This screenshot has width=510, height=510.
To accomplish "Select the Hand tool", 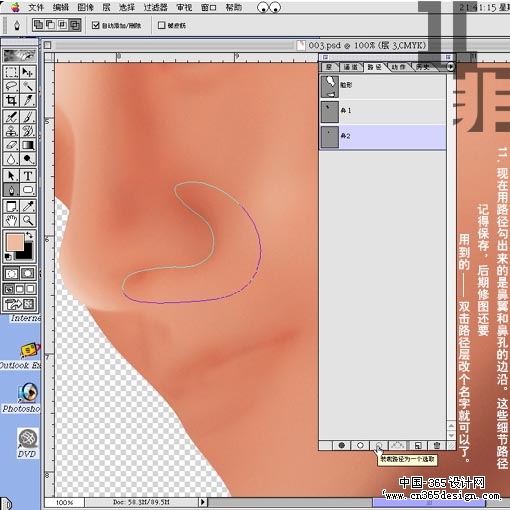I will [x=11, y=220].
